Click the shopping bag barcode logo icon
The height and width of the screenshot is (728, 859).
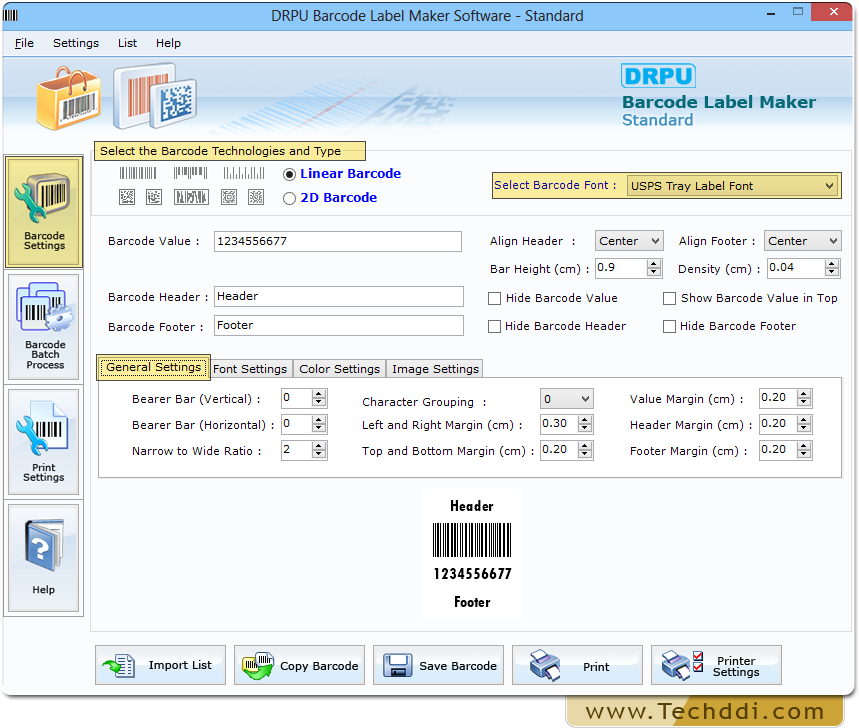pyautogui.click(x=68, y=99)
